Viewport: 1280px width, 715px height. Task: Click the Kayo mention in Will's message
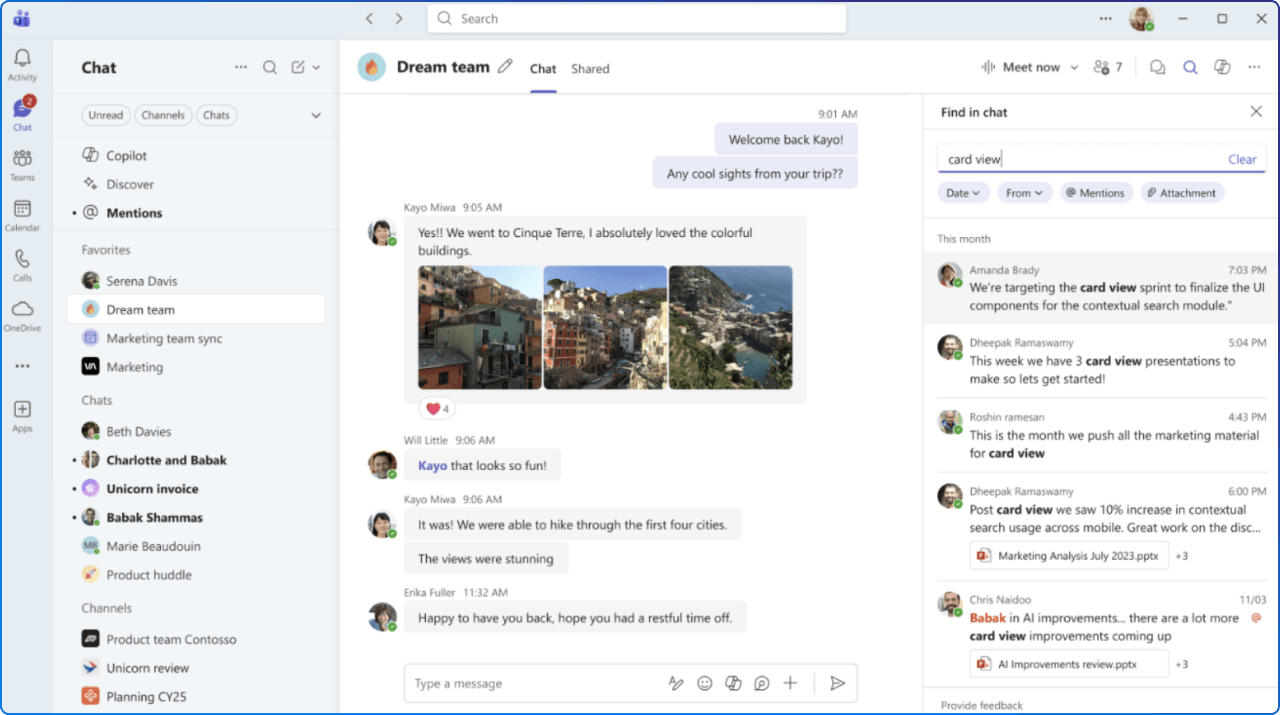(432, 465)
